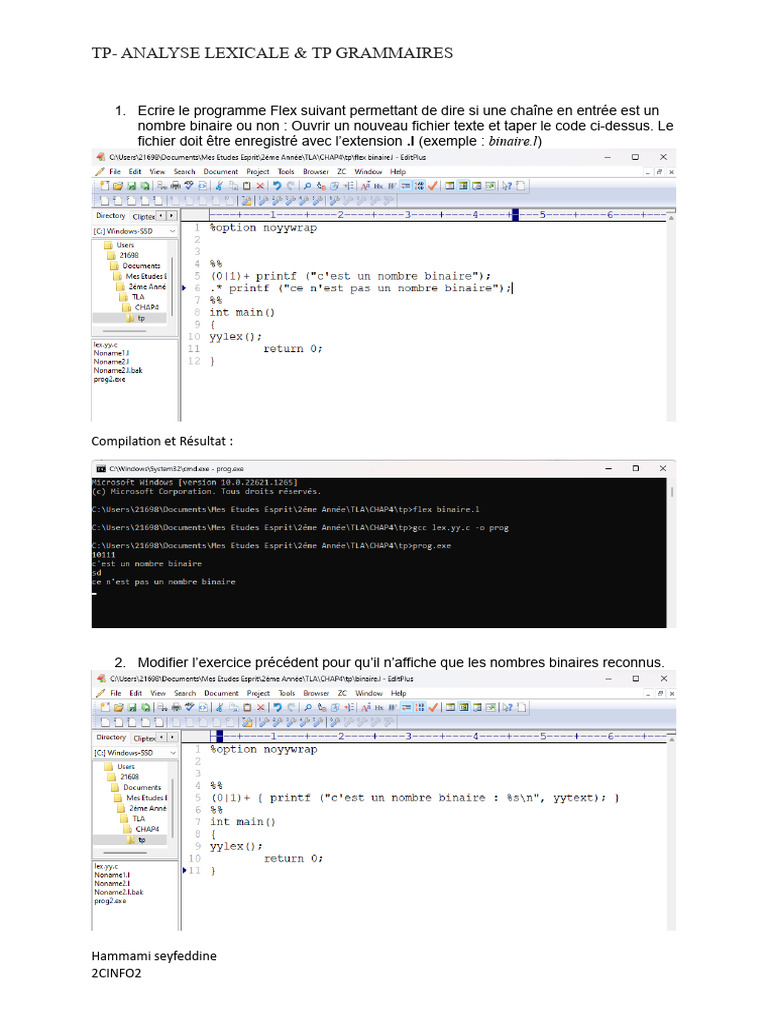Click Help question-arrow icon in top EditPlus toolbar
768x1024 pixels.
(x=507, y=186)
